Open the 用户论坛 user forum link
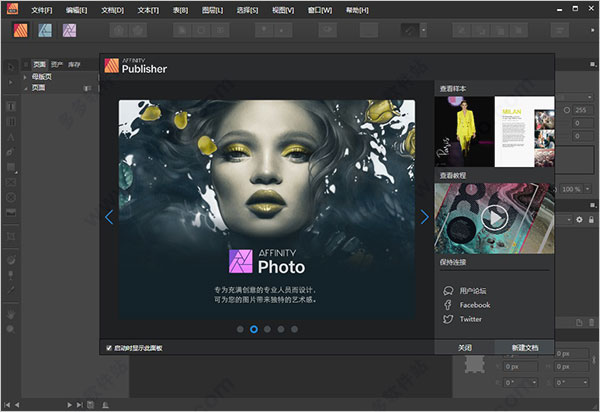The width and height of the screenshot is (600, 412). point(473,291)
